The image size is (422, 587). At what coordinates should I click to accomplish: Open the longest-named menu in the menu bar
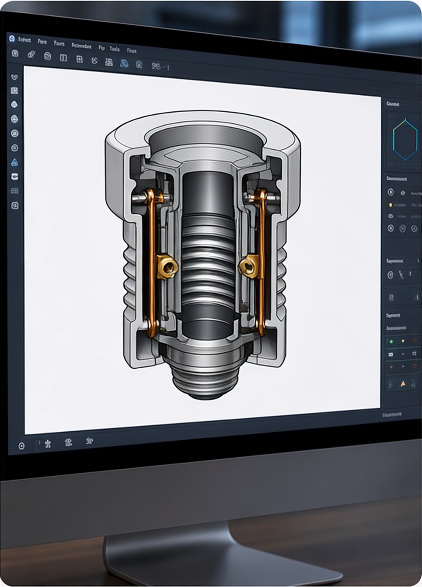point(82,46)
